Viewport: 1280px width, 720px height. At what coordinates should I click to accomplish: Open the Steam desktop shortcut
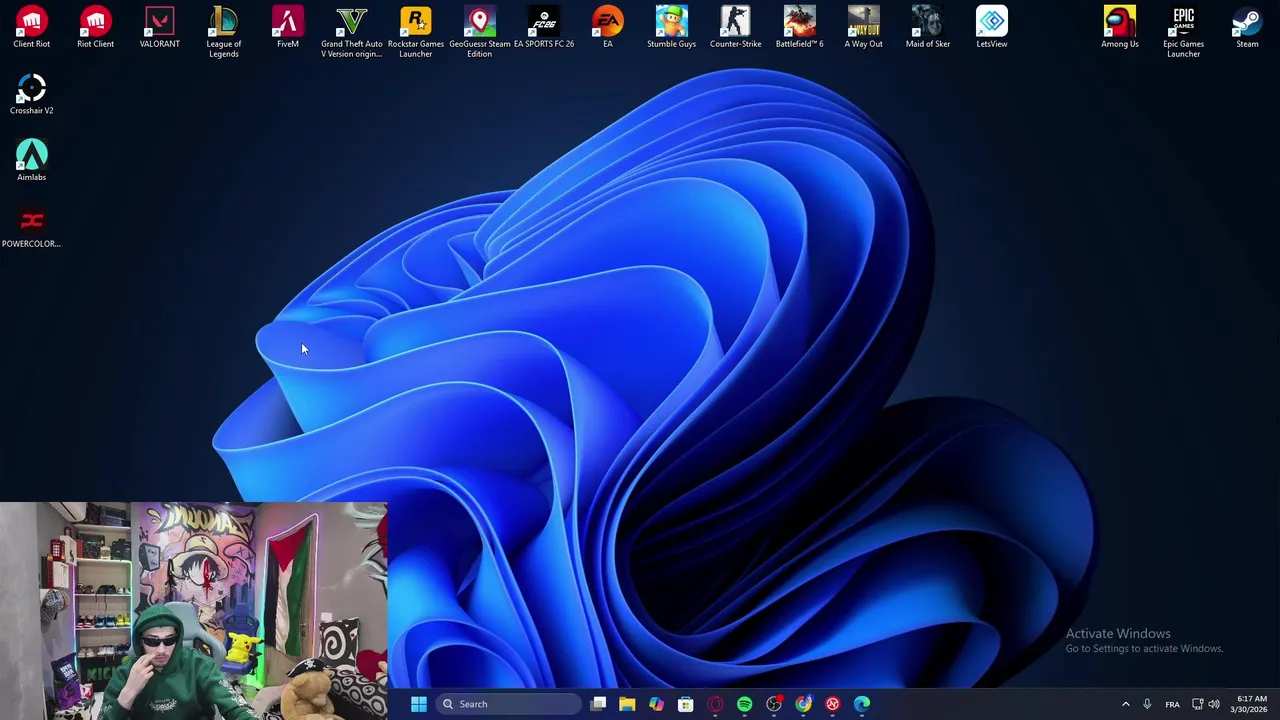pos(1247,27)
